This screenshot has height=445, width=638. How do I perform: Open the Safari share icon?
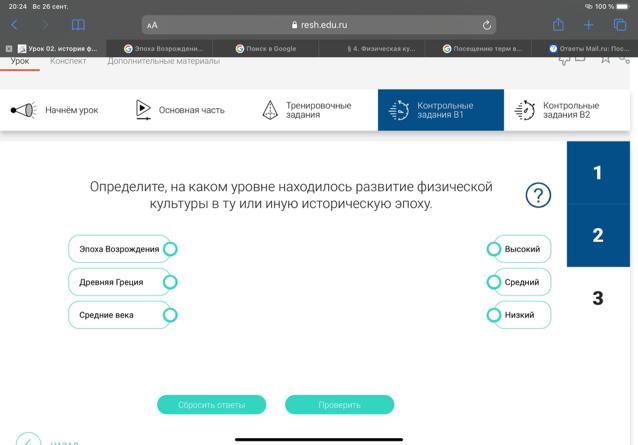[x=558, y=25]
